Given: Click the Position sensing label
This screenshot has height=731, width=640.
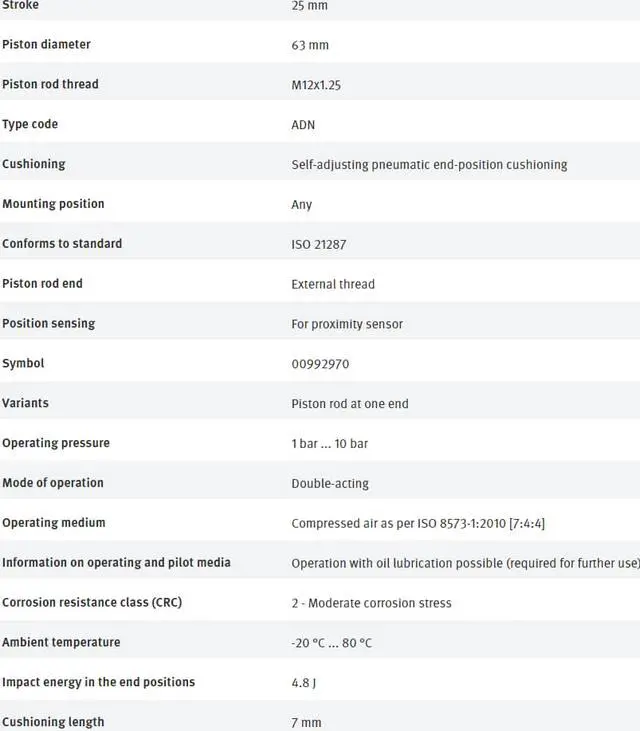Looking at the screenshot, I should [48, 324].
